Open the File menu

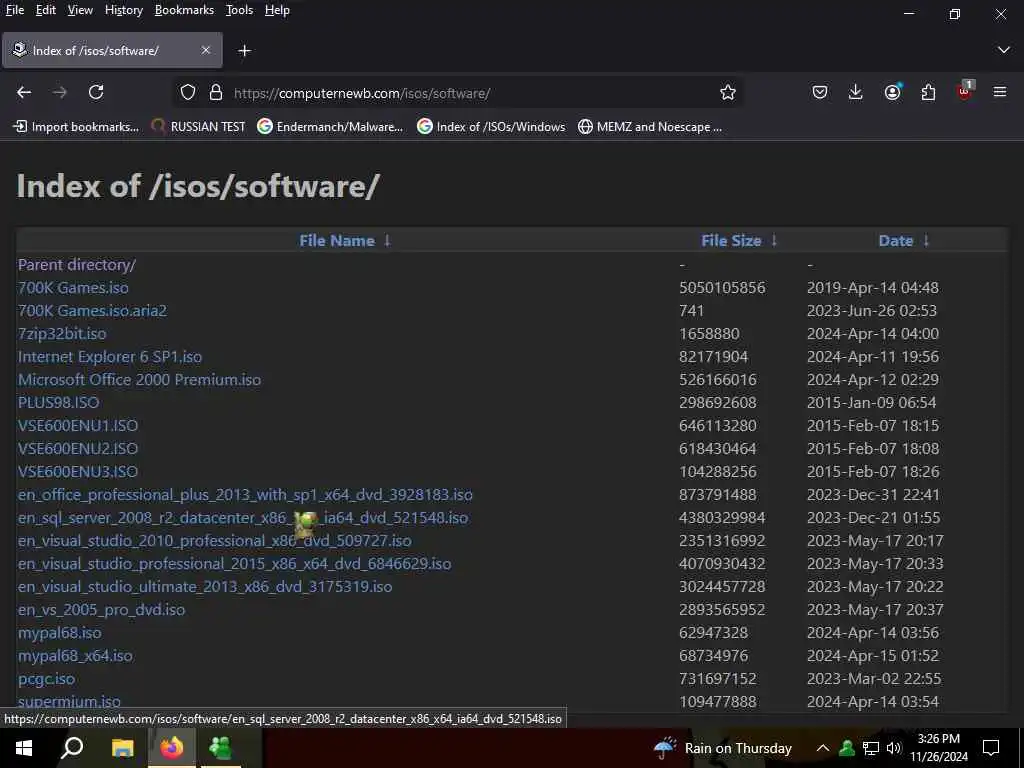click(x=14, y=10)
